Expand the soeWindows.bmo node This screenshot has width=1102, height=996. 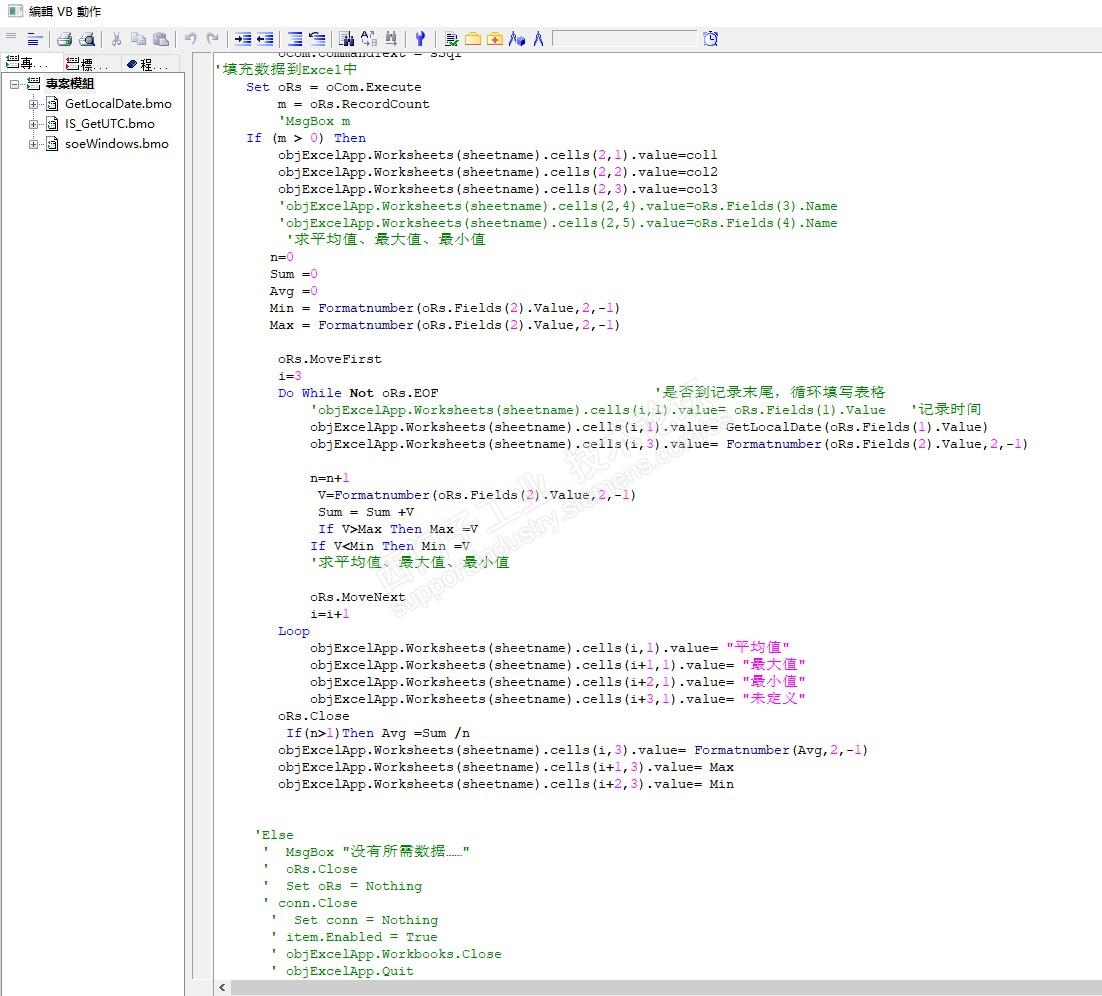coord(33,144)
